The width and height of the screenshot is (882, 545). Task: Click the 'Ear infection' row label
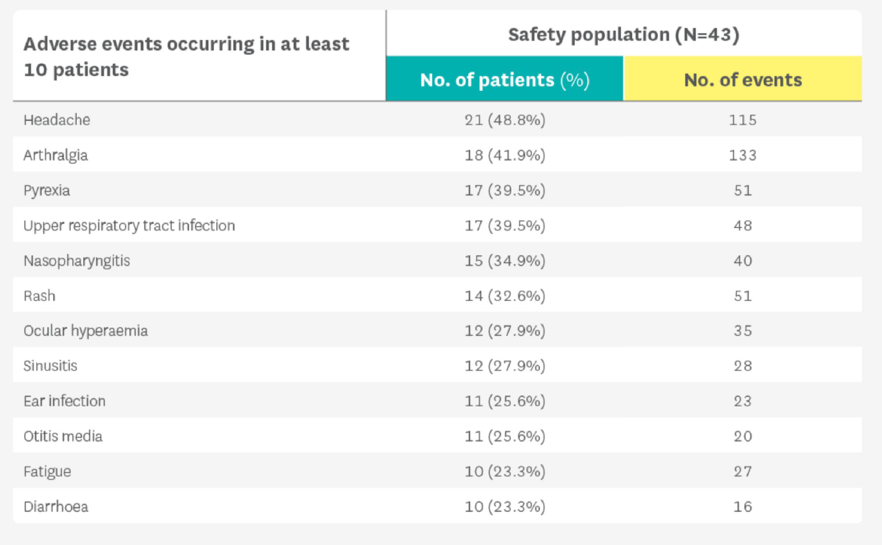[x=65, y=401]
